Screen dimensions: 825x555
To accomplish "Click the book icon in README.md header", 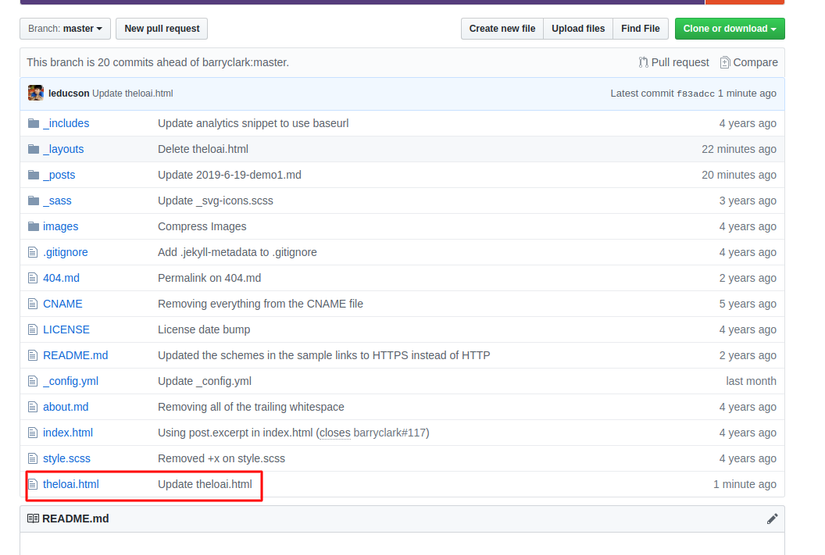I will 33,519.
